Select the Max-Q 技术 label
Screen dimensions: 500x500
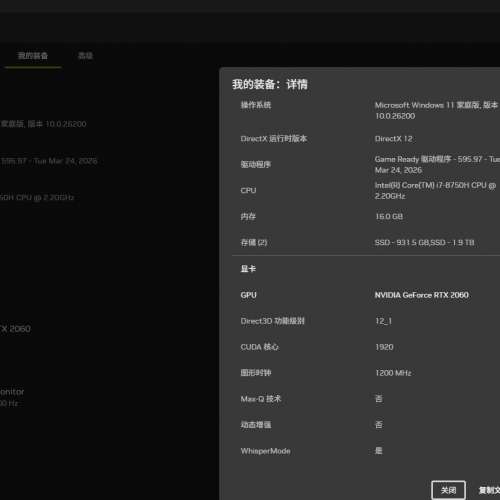[261, 399]
